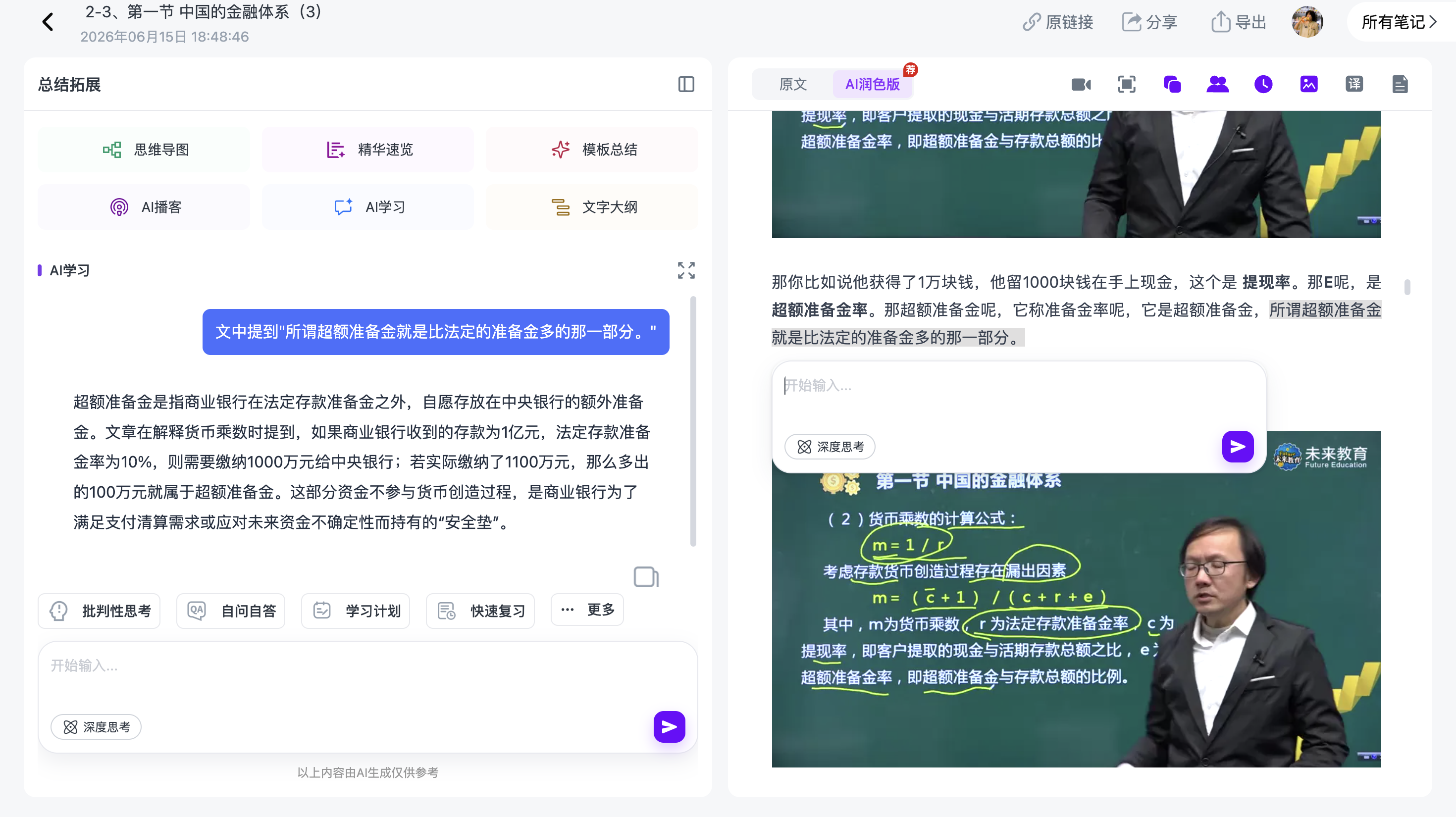Click the video camera icon
This screenshot has height=817, width=1456.
(1081, 84)
